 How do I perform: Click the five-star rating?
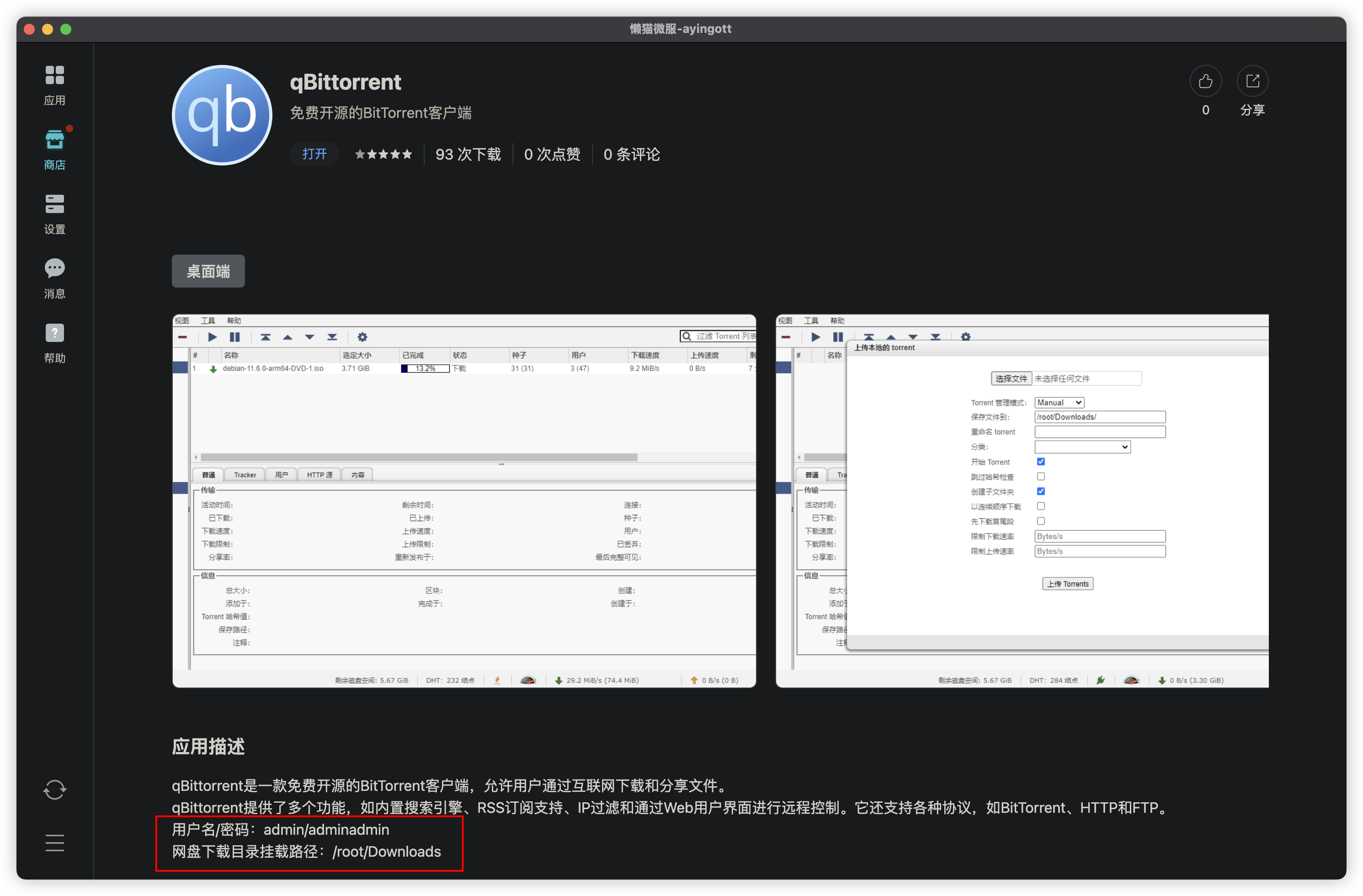[383, 154]
